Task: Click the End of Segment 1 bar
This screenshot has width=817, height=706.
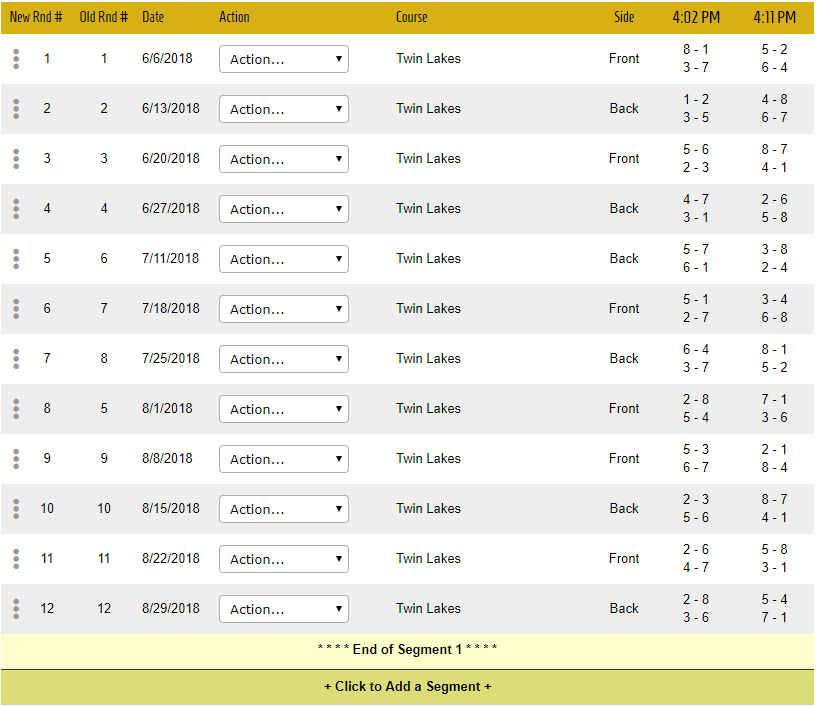Action: pyautogui.click(x=407, y=650)
